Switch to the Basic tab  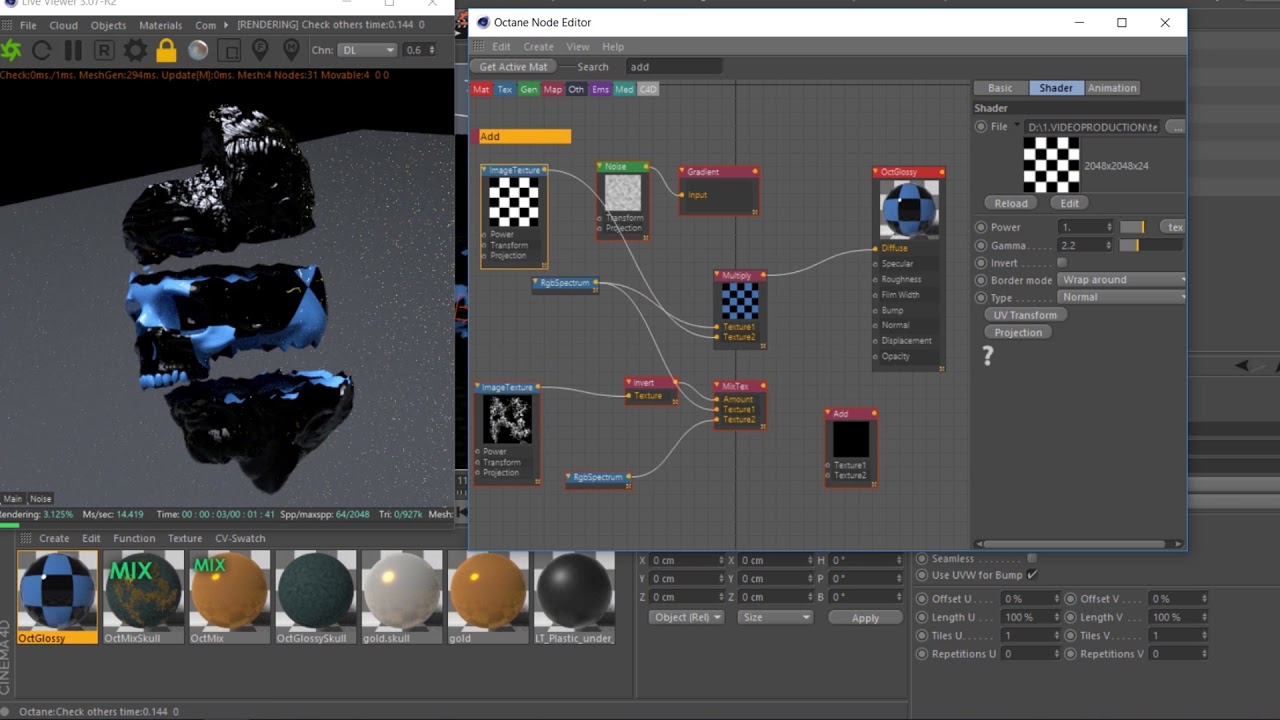pyautogui.click(x=1000, y=88)
